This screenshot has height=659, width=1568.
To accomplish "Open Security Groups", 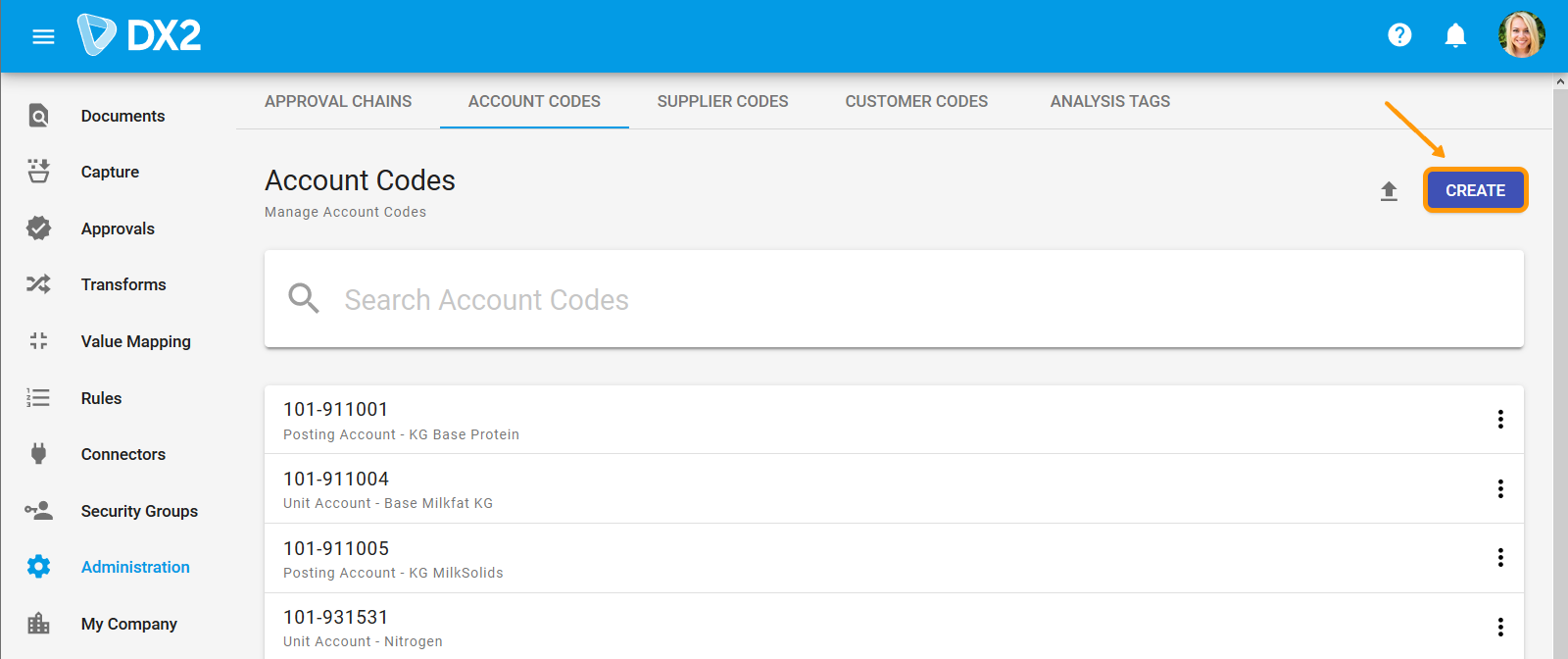I will (x=139, y=511).
